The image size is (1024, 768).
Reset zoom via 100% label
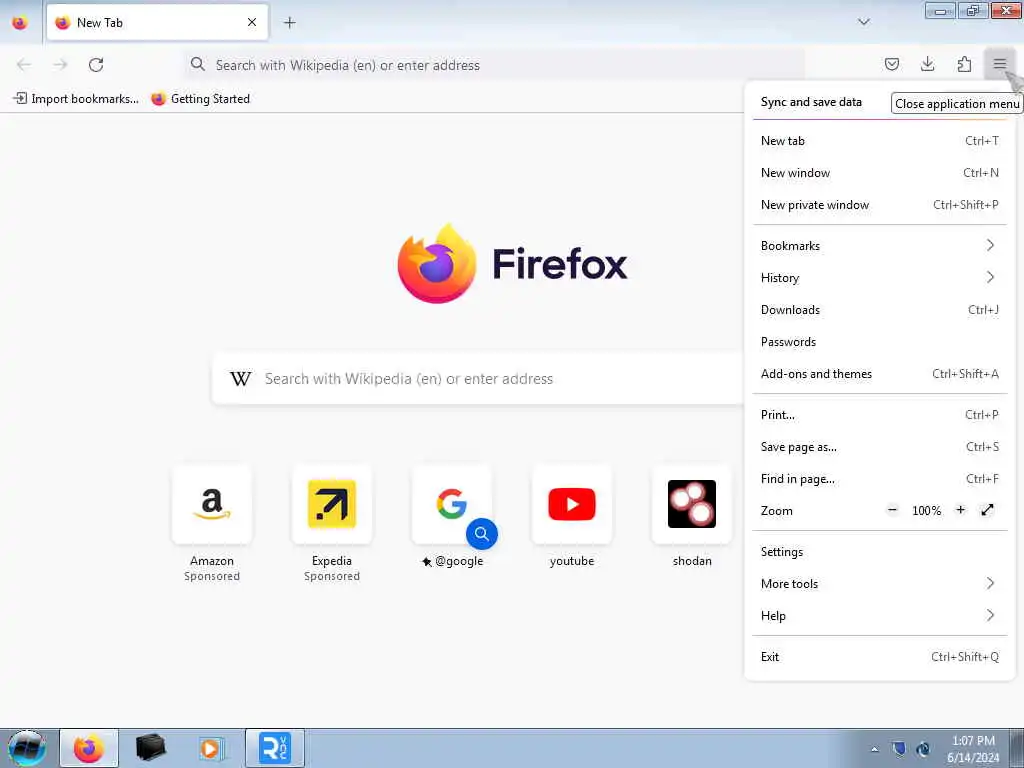coord(927,511)
